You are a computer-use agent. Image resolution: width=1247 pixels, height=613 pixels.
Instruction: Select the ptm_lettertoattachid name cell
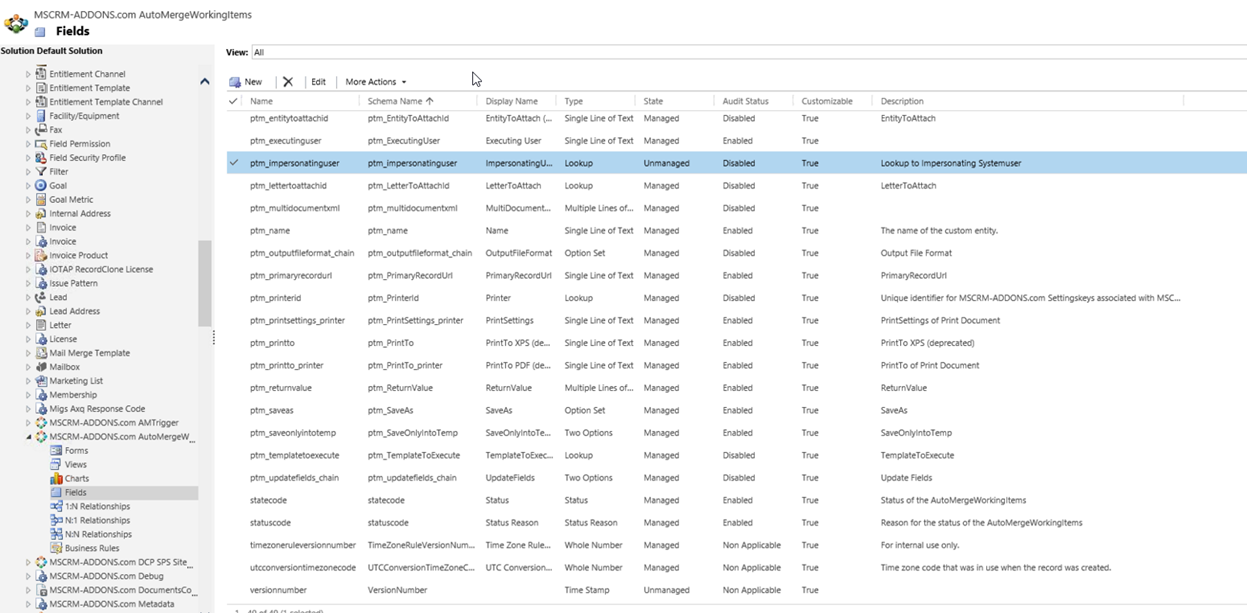tap(288, 186)
